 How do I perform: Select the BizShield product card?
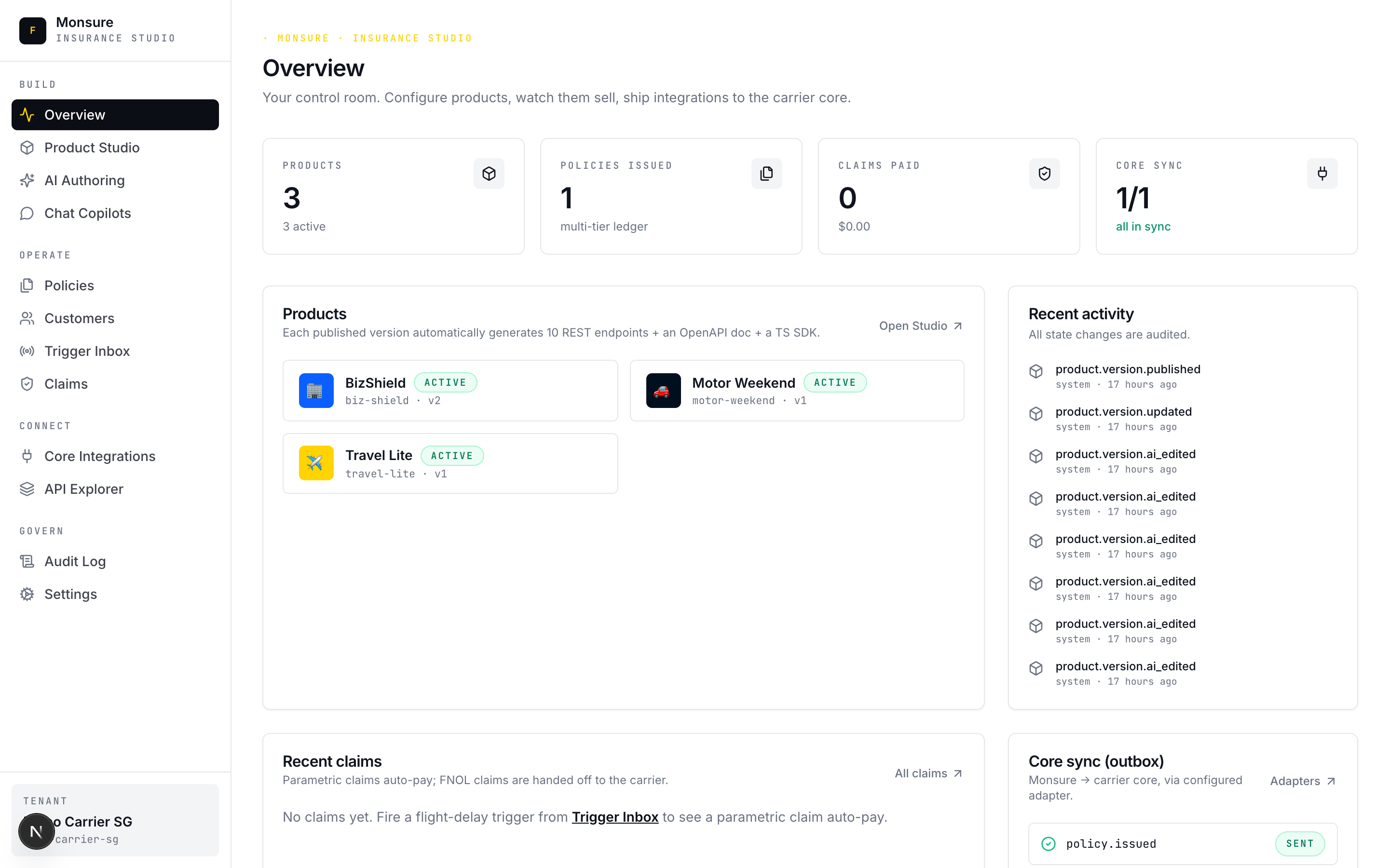450,391
